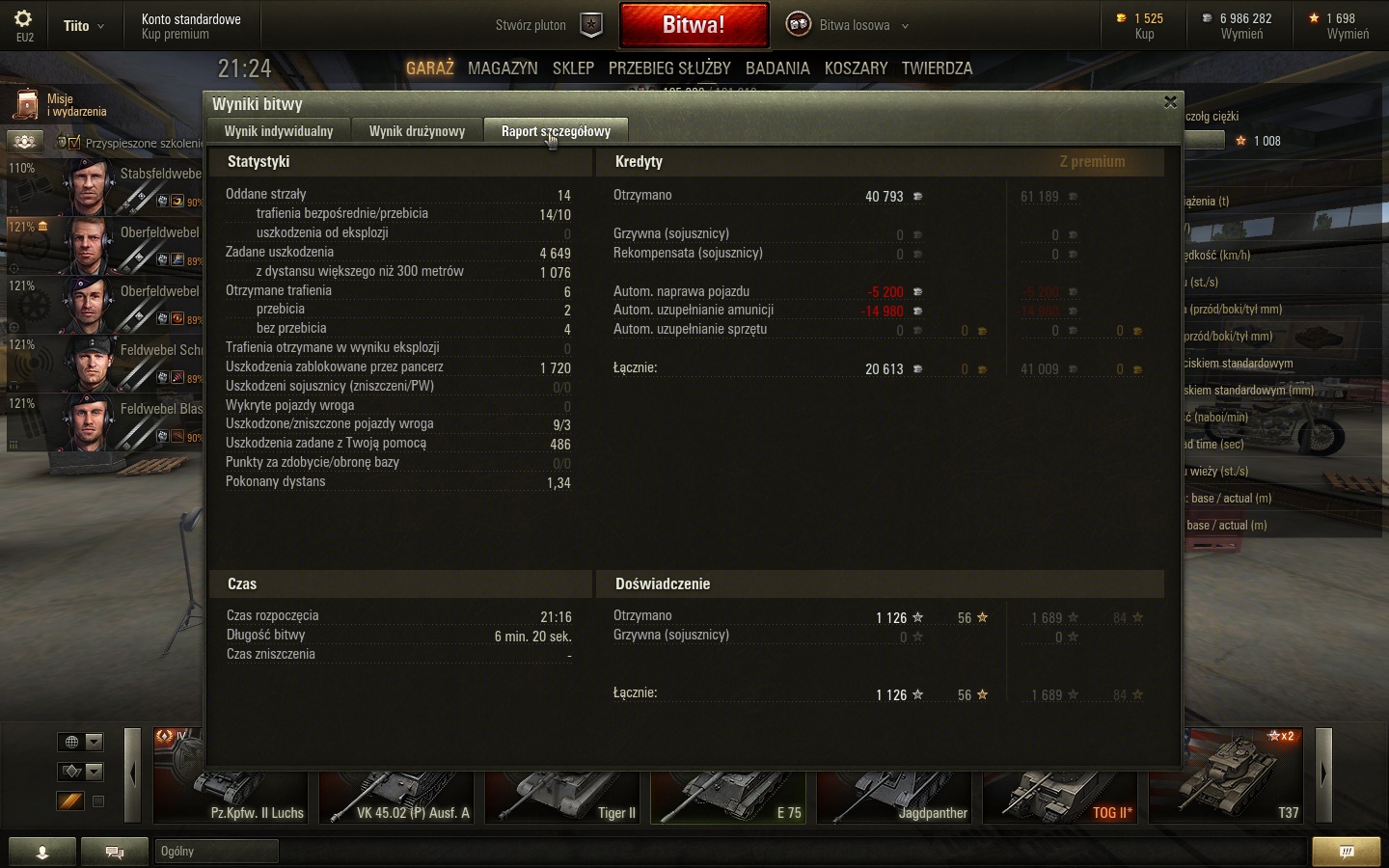
Task: Toggle the favorite tanks filter checkbox
Action: [98, 801]
